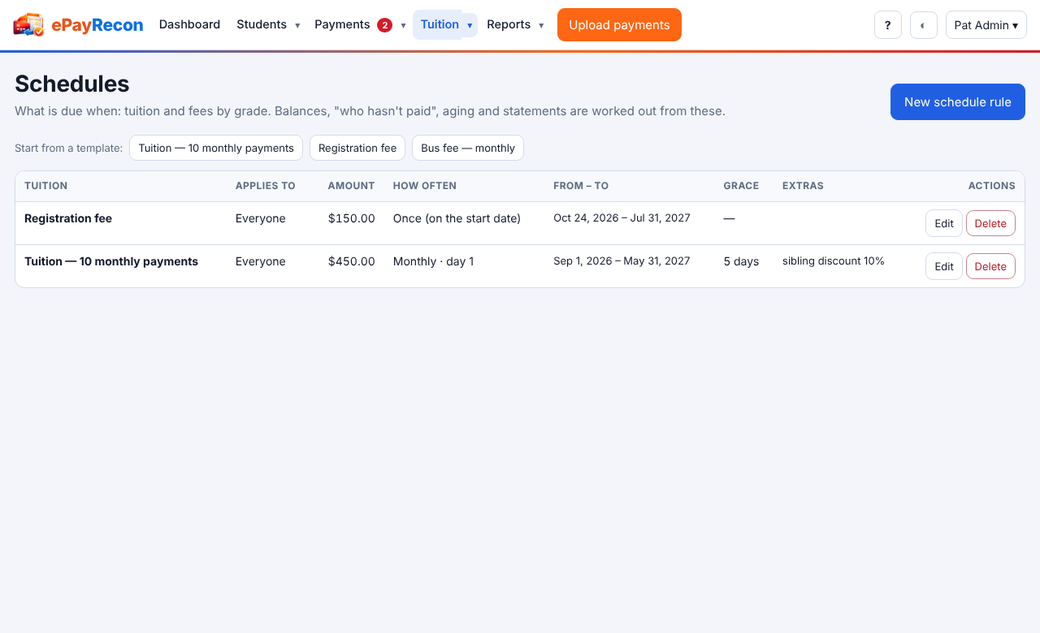1040x633 pixels.
Task: Click the Schedules page heading
Action: point(72,84)
